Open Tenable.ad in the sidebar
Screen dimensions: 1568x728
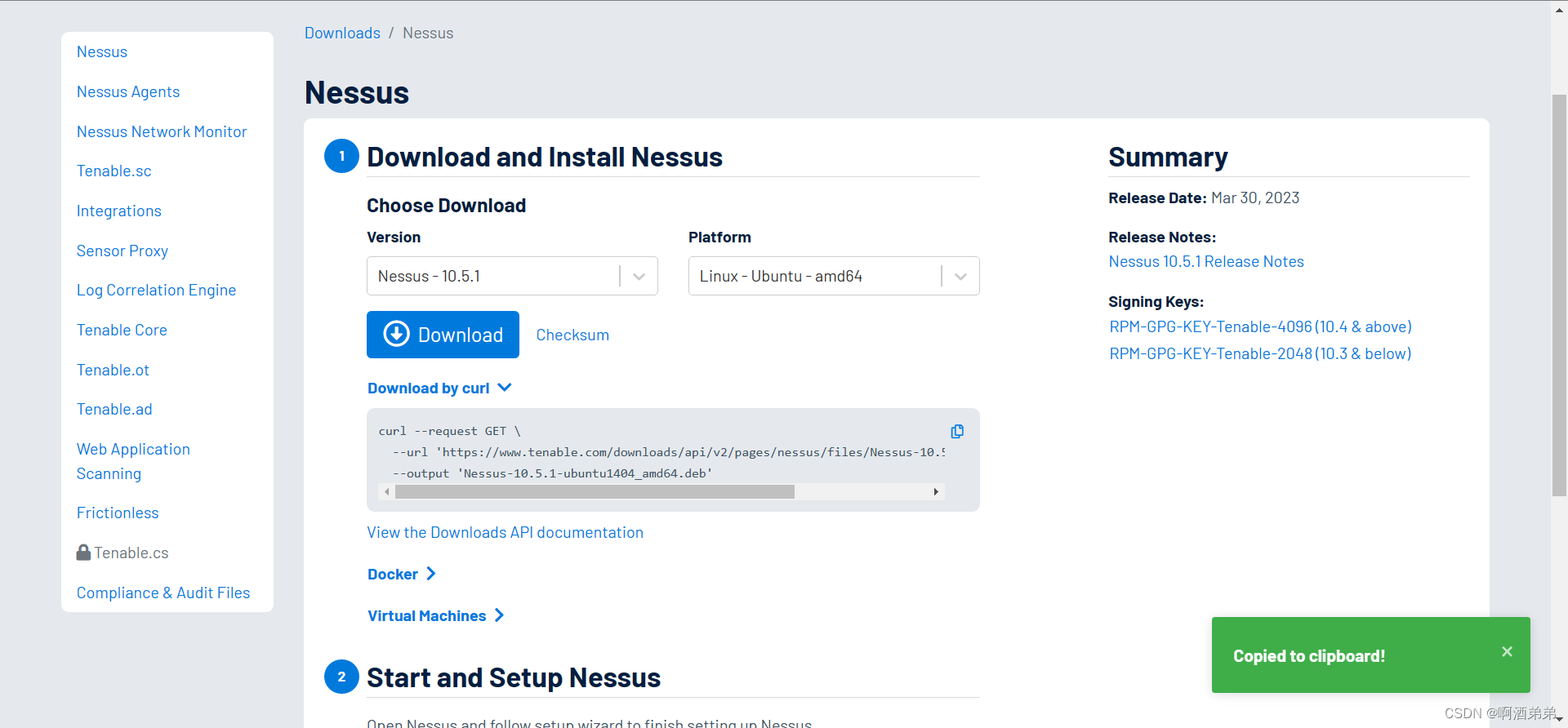click(114, 409)
